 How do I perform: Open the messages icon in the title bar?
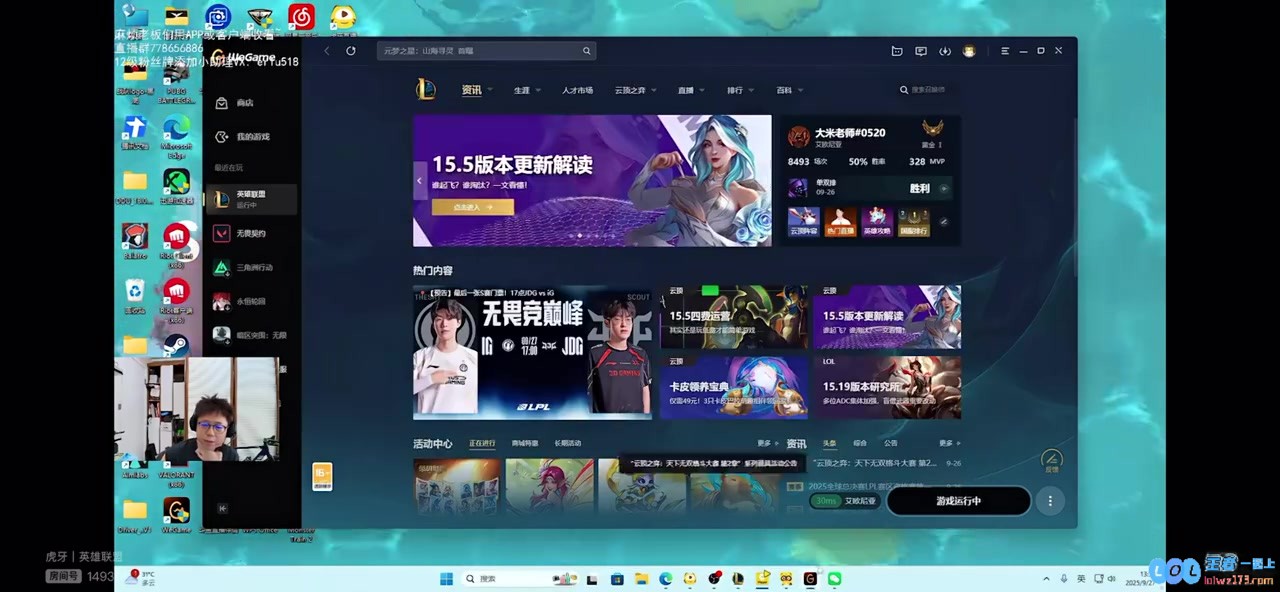pos(921,51)
